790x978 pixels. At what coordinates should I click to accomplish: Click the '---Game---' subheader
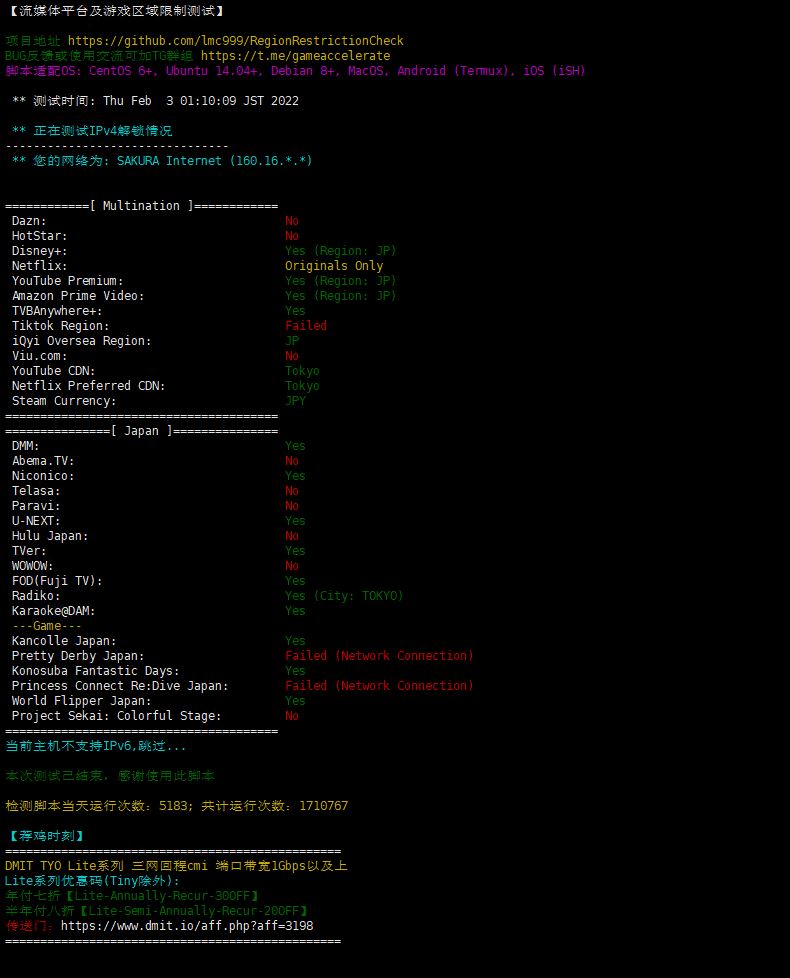point(47,626)
